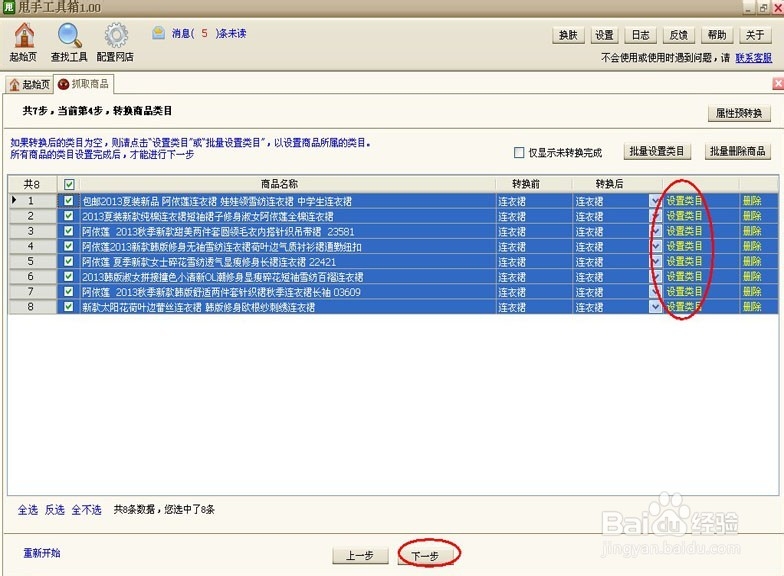Click the 批量设置类目 button

click(657, 152)
